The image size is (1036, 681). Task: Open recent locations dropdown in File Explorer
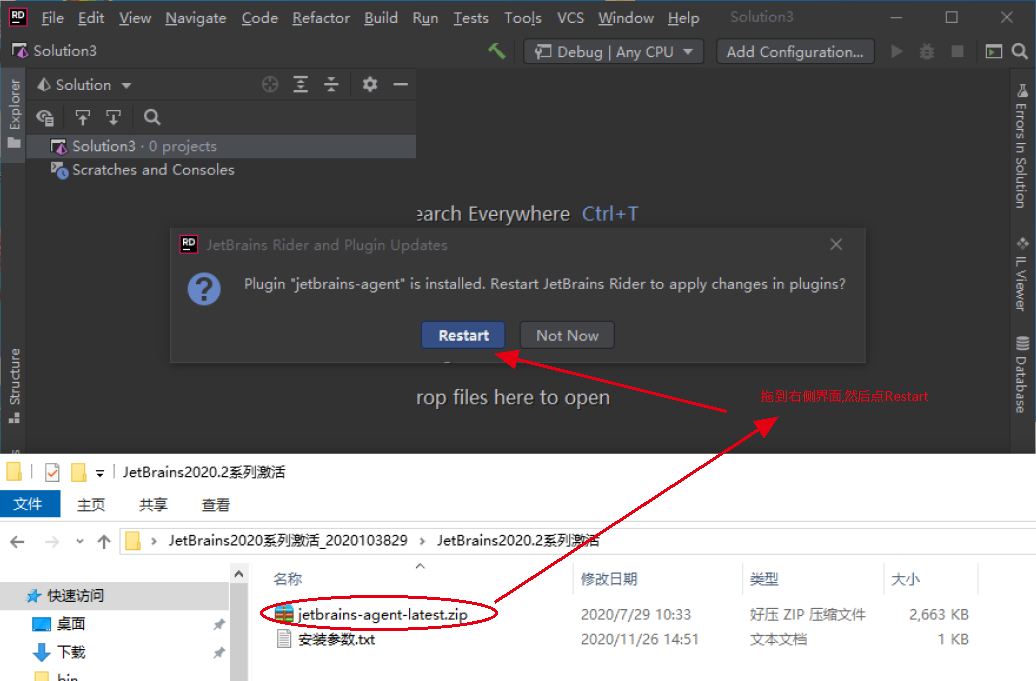coord(79,541)
